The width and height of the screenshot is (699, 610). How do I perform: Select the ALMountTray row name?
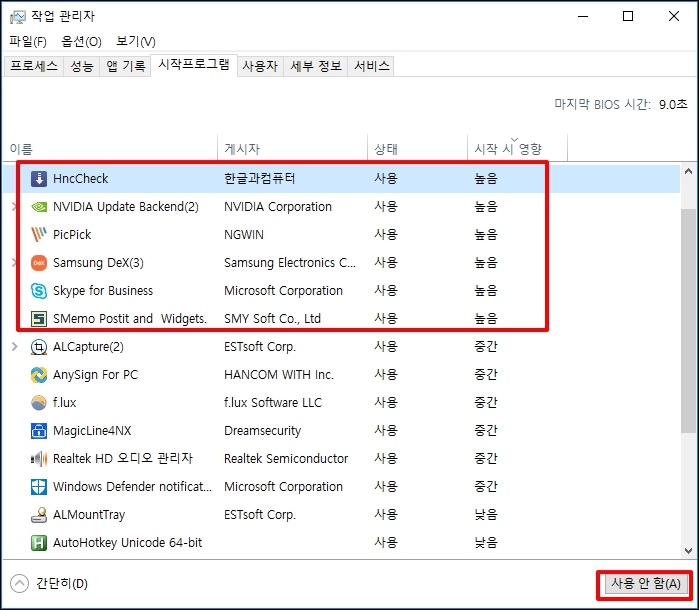89,515
